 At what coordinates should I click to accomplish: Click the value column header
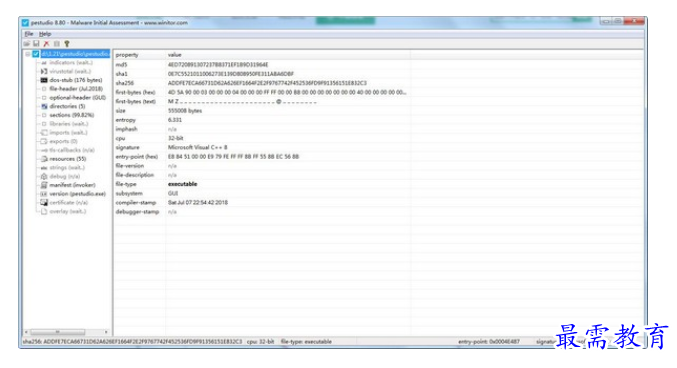(288, 55)
